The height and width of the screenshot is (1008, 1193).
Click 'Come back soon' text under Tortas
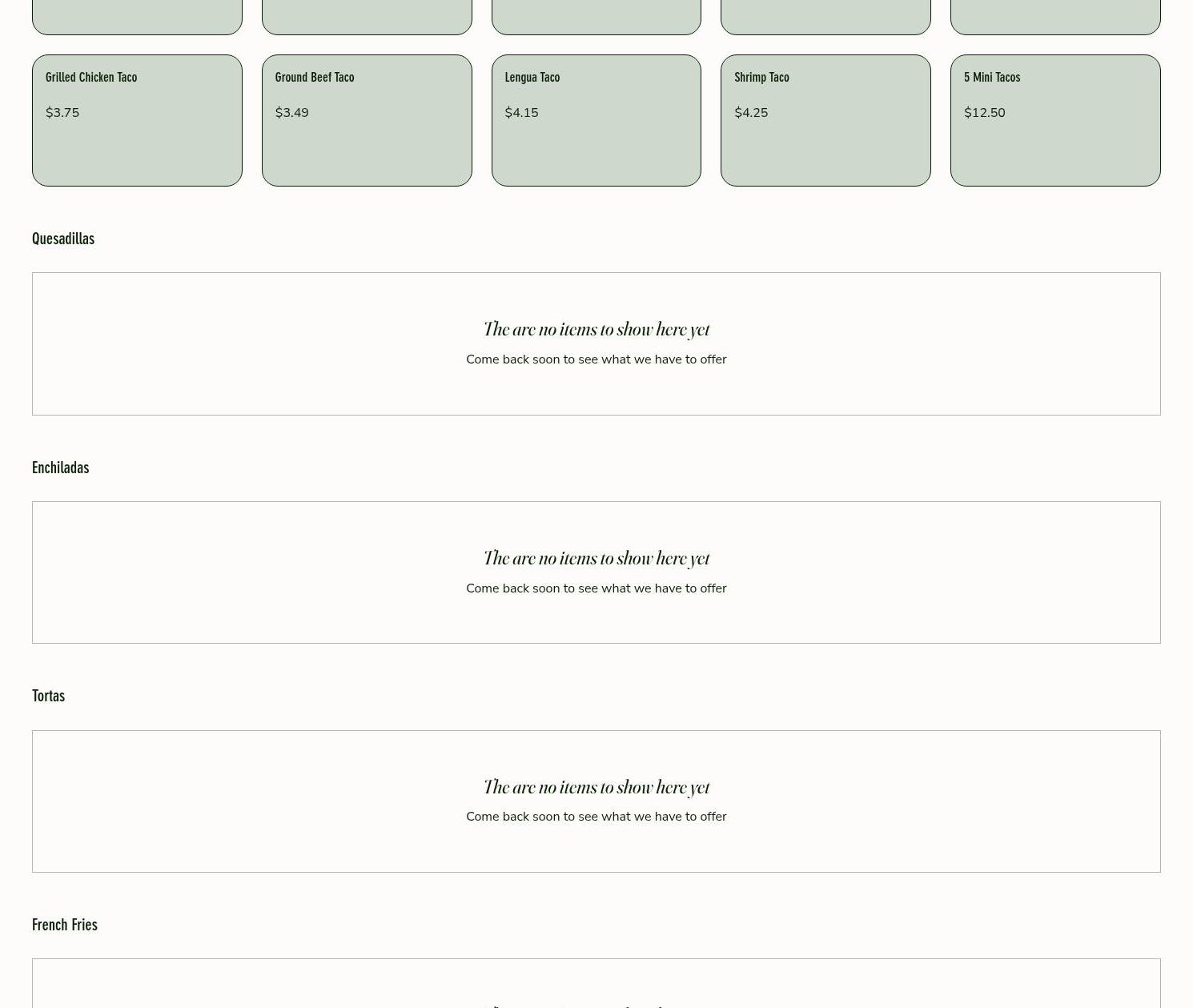(596, 817)
